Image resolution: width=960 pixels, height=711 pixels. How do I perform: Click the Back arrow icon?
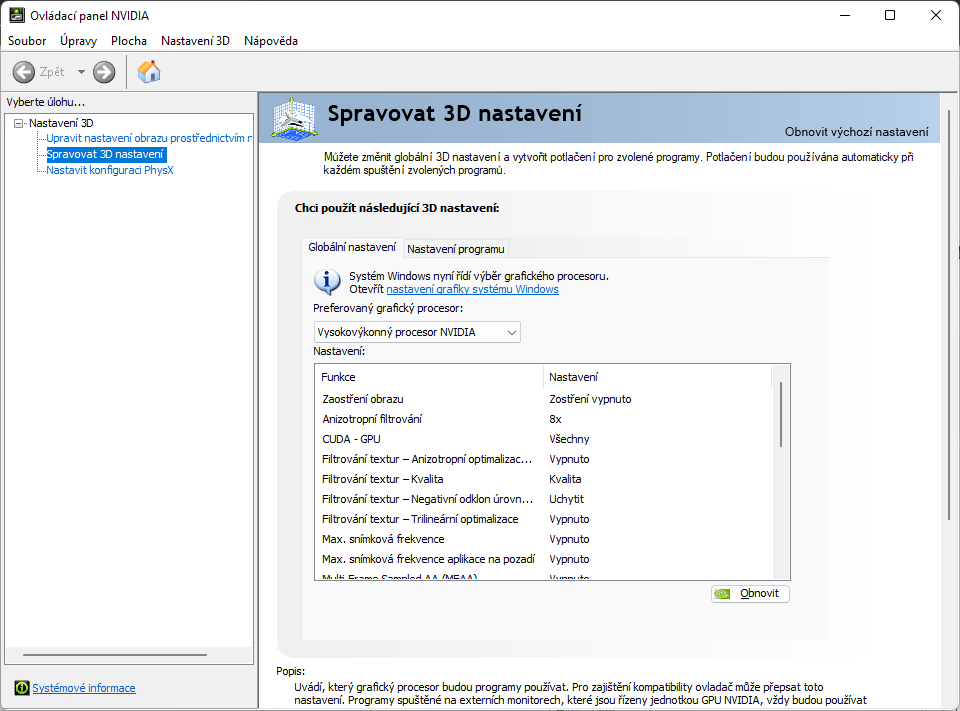pyautogui.click(x=24, y=72)
